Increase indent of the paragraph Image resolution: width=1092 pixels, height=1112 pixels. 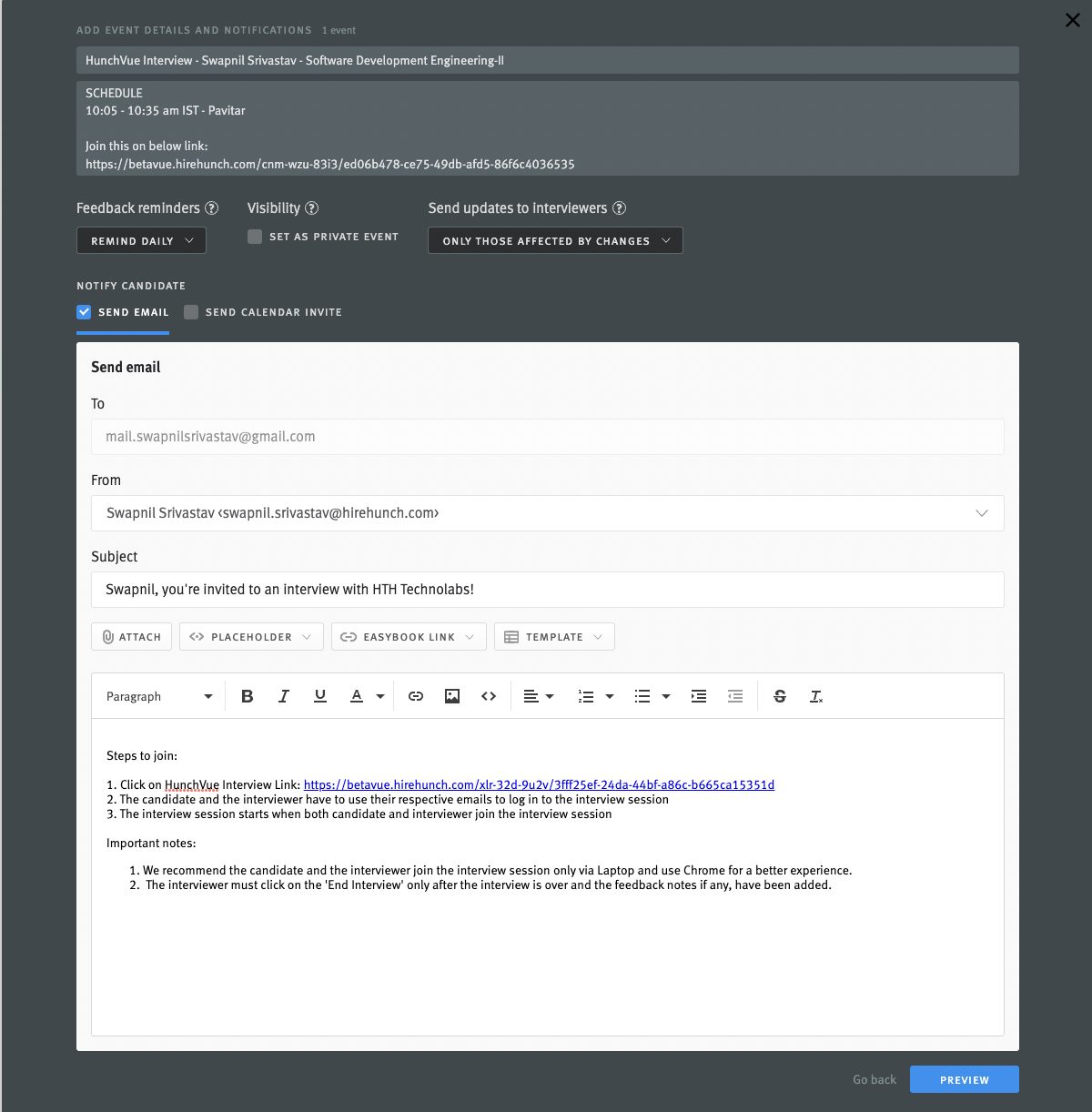699,696
